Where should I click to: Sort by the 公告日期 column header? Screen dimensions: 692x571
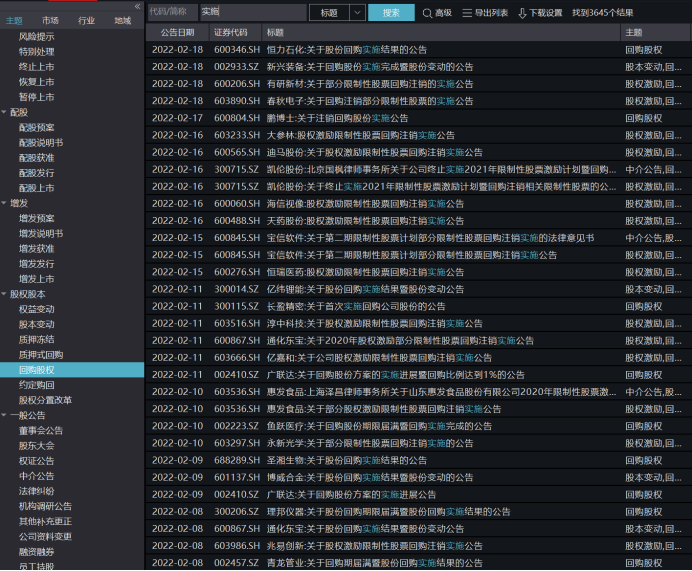coord(177,33)
